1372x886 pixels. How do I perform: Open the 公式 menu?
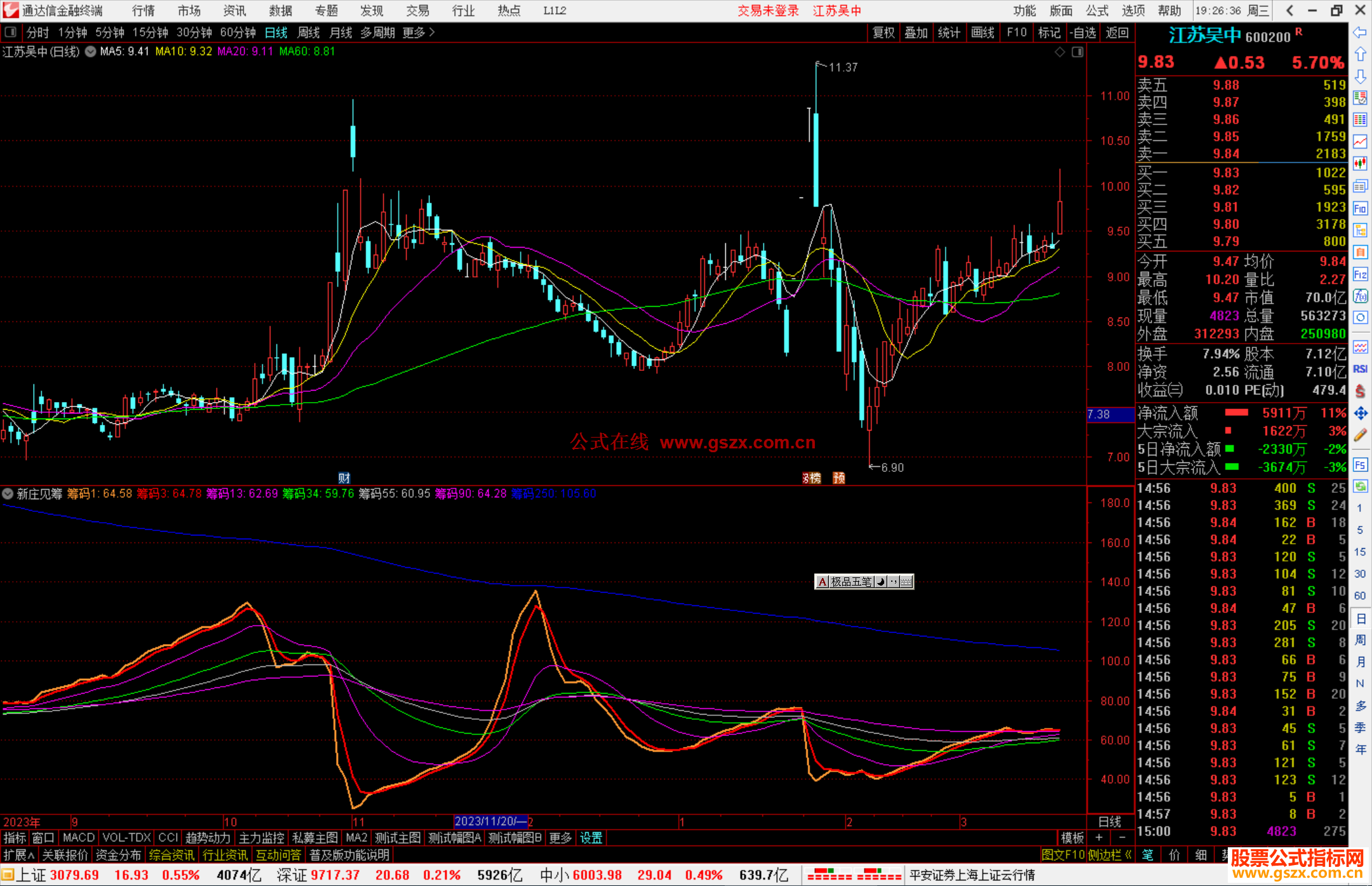pos(1096,11)
